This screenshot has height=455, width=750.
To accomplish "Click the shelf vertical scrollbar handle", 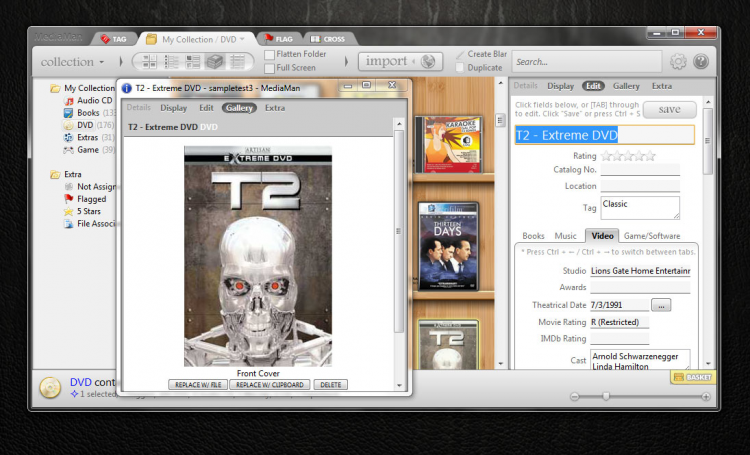I will tap(500, 120).
